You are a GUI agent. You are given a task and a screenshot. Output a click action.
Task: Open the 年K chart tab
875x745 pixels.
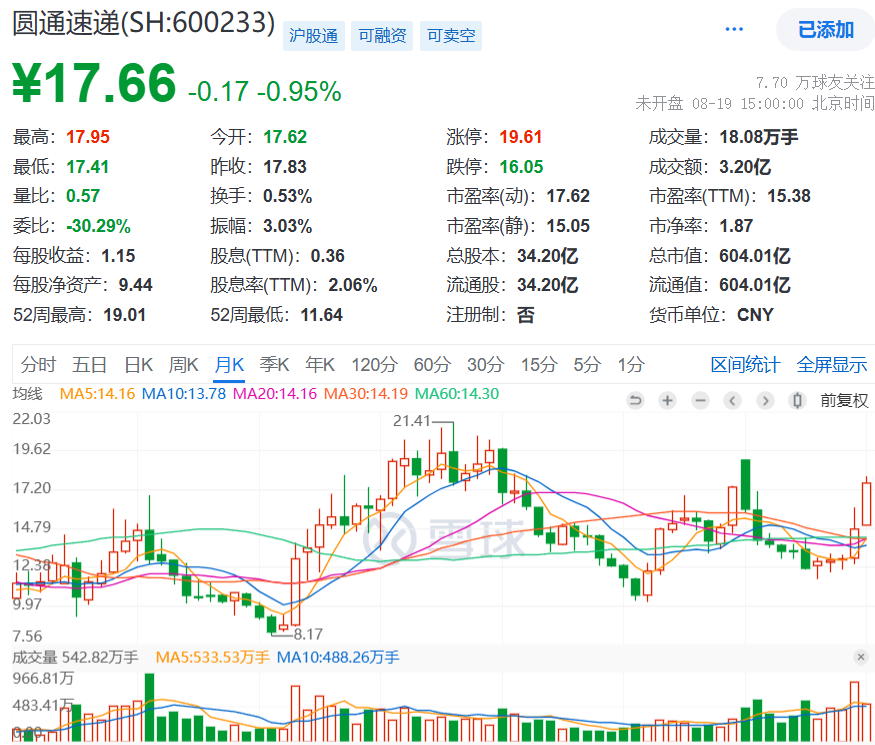point(320,365)
